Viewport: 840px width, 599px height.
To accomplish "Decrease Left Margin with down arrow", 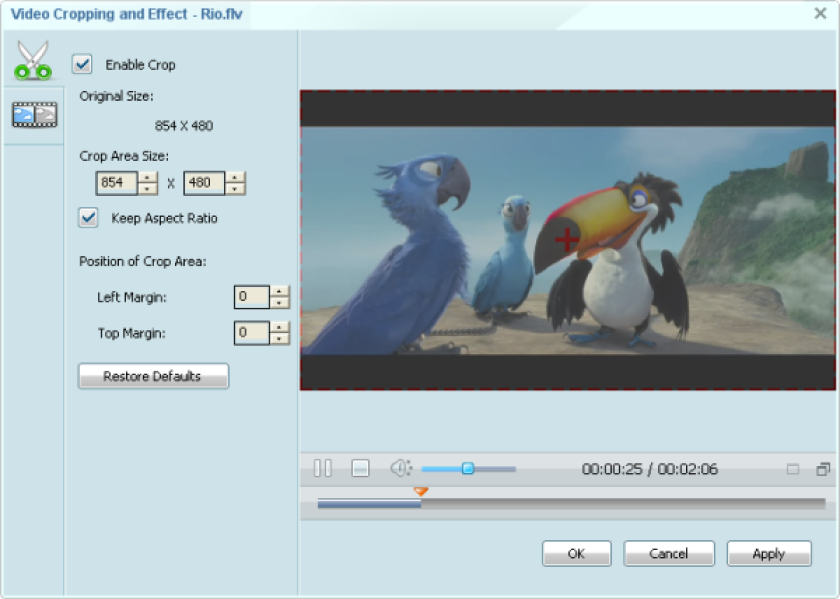I will [x=280, y=303].
